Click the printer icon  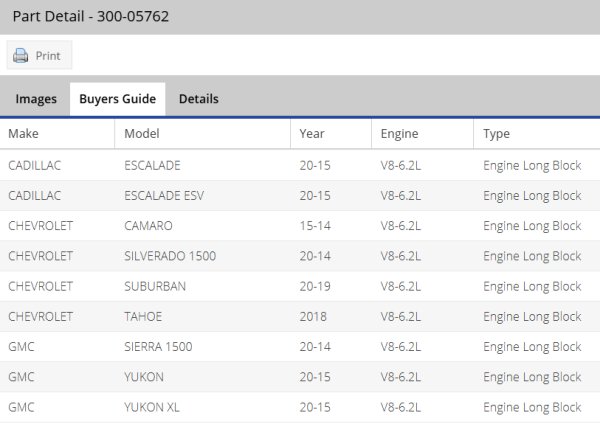(20, 56)
